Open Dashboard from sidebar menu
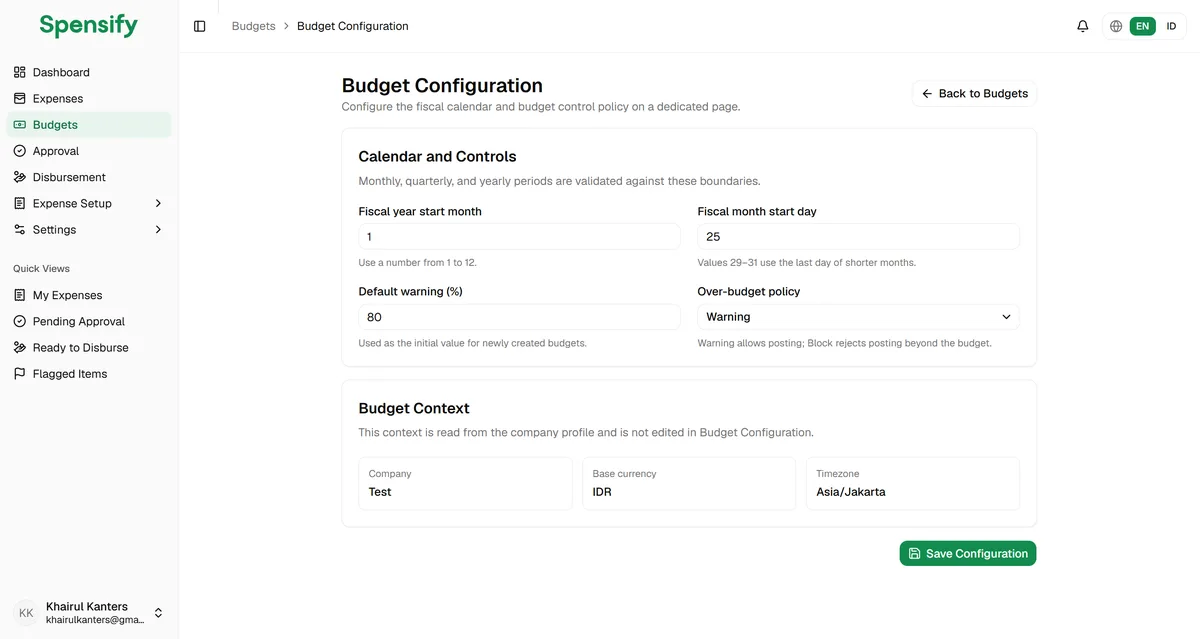Image resolution: width=1200 pixels, height=639 pixels. click(x=89, y=72)
